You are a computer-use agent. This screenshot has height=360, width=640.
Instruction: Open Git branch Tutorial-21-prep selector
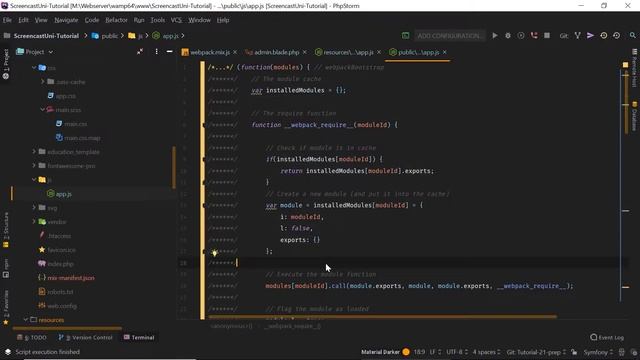pos(536,352)
